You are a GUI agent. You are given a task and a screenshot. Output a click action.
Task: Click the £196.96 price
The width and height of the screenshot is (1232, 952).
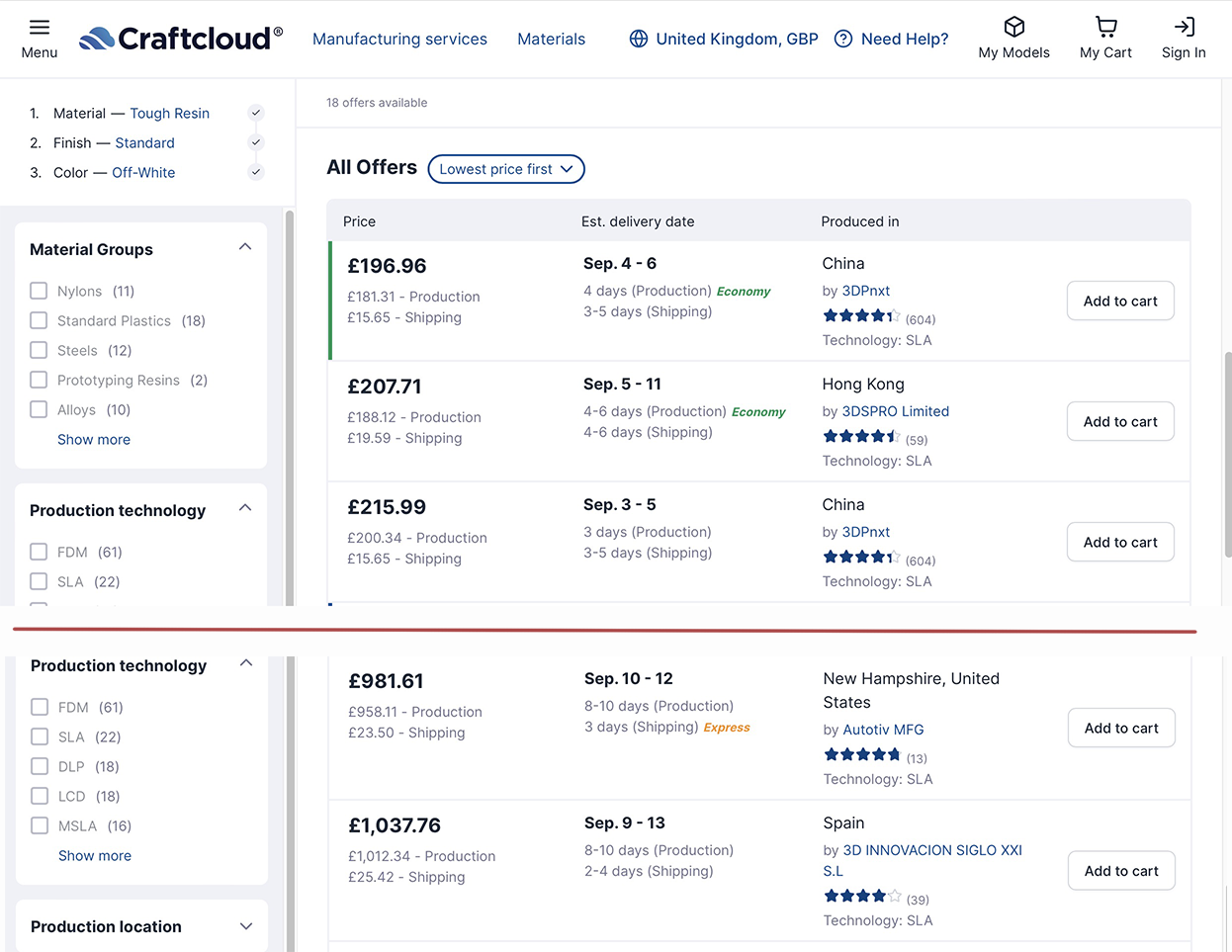point(387,266)
